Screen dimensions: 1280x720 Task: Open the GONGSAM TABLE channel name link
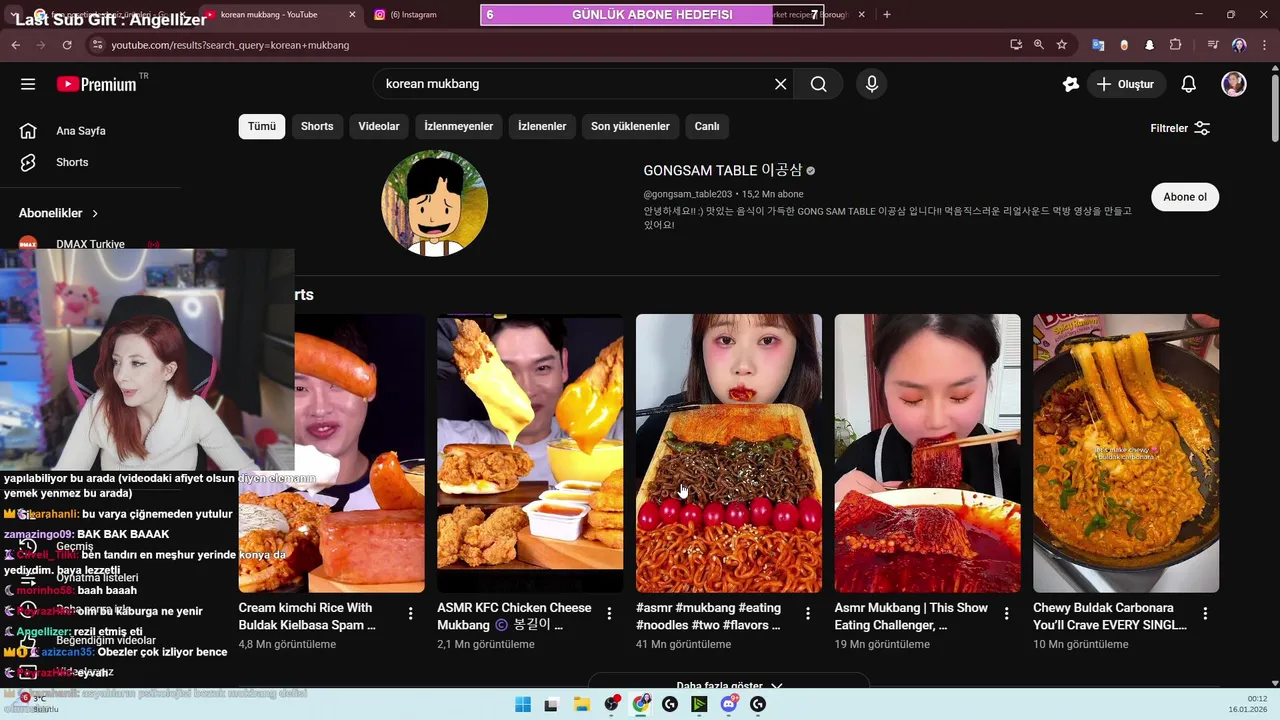[x=722, y=171]
